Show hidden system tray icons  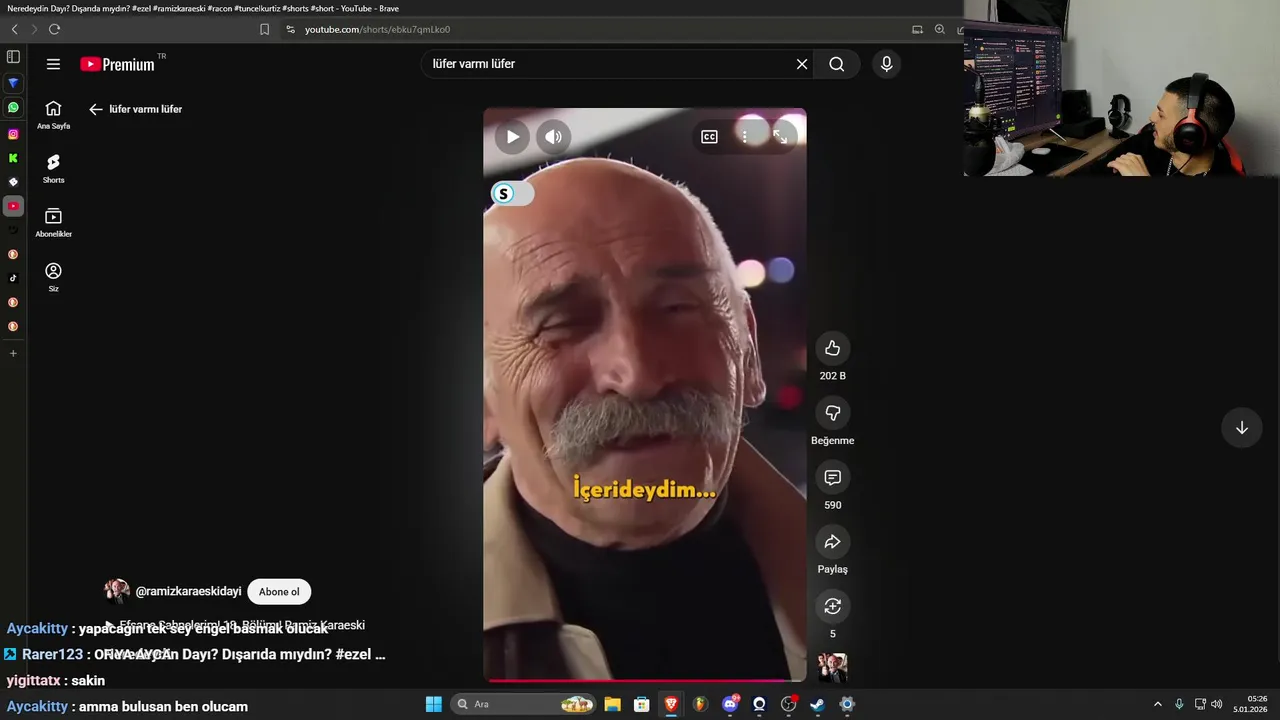click(1158, 704)
